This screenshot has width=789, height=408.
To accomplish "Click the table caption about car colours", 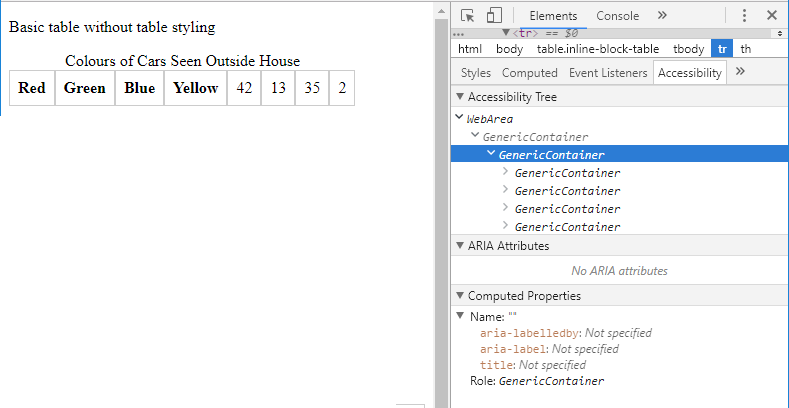I will click(x=182, y=61).
